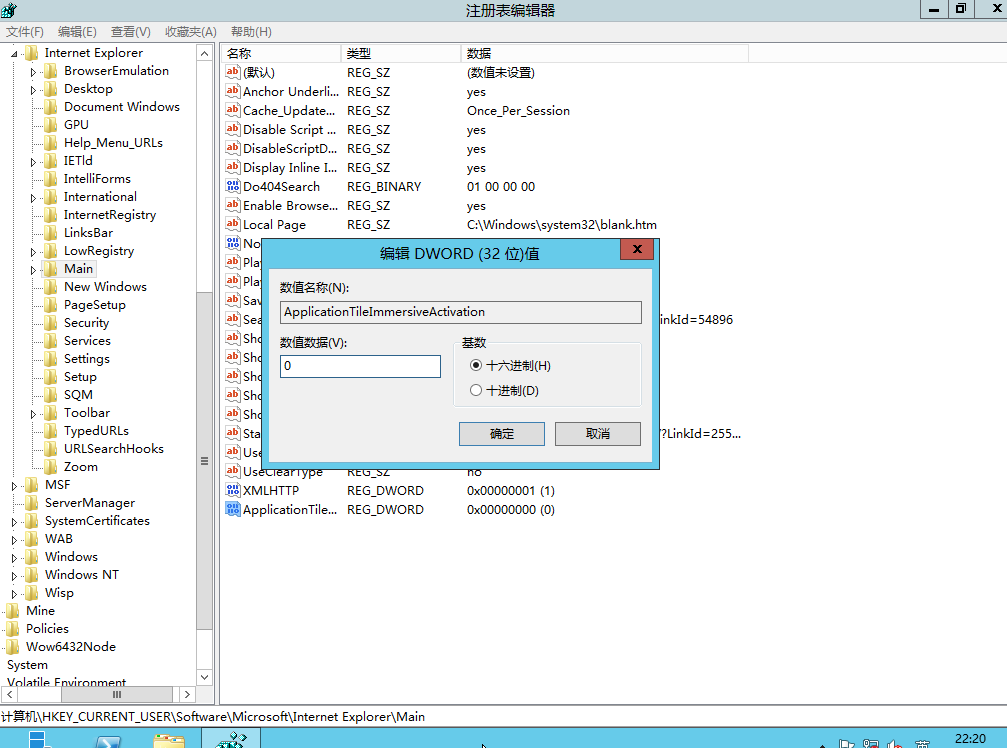The height and width of the screenshot is (748, 1007).
Task: Click the 确定 button in the dialog
Action: [501, 433]
